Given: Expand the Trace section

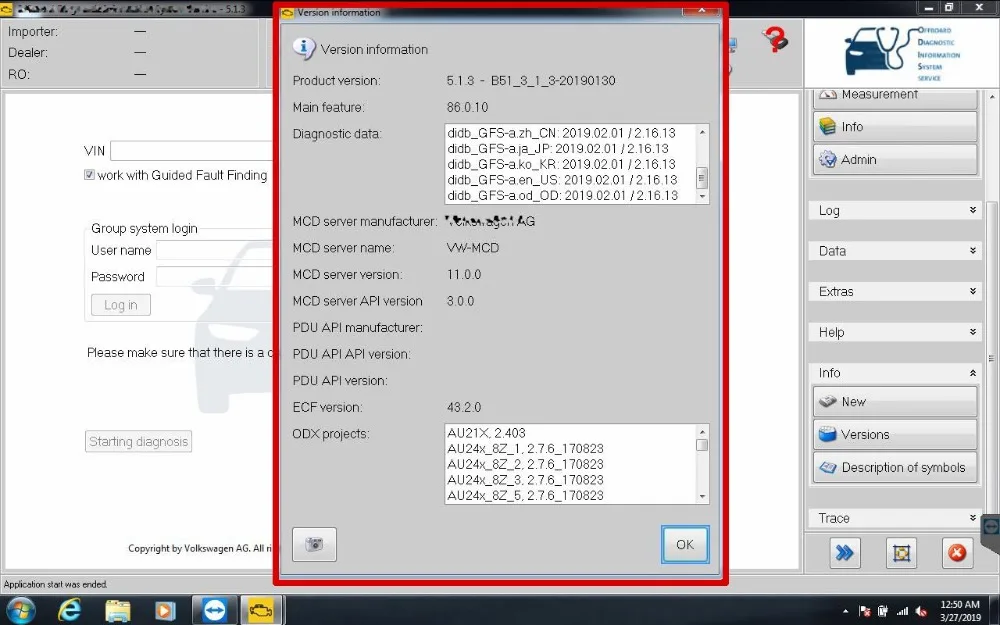Looking at the screenshot, I should tap(895, 518).
